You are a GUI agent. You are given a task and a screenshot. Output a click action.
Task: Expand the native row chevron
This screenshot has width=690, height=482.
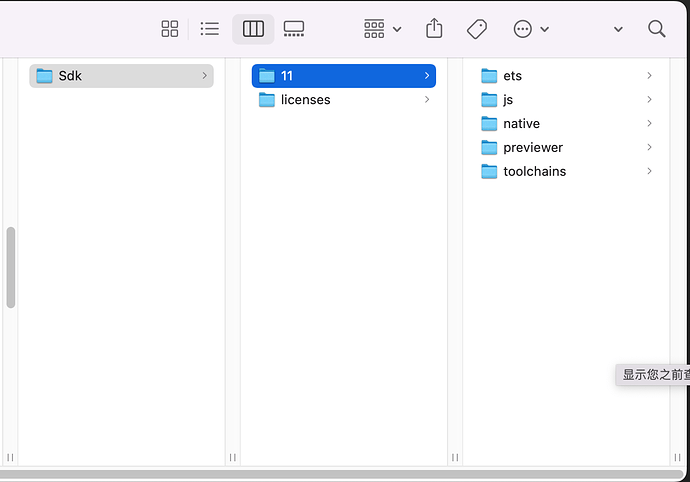click(x=650, y=123)
